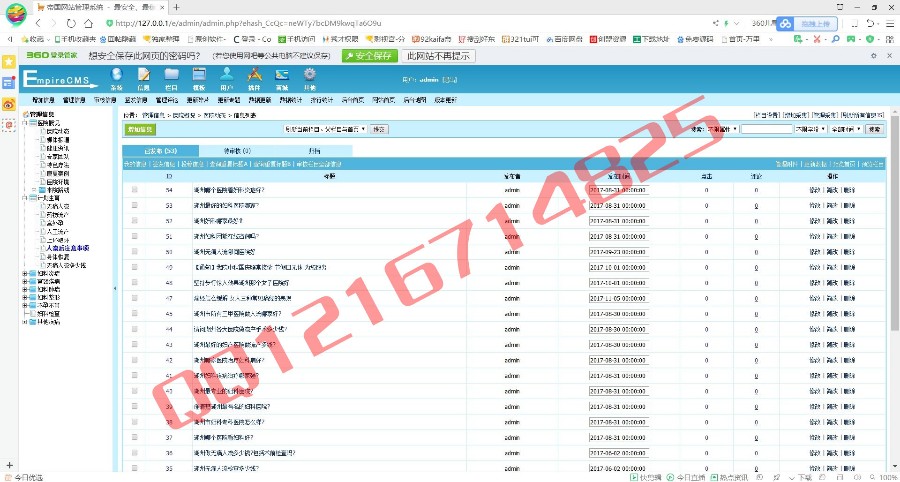
Task: Open a new browser tab
Action: (176, 7)
